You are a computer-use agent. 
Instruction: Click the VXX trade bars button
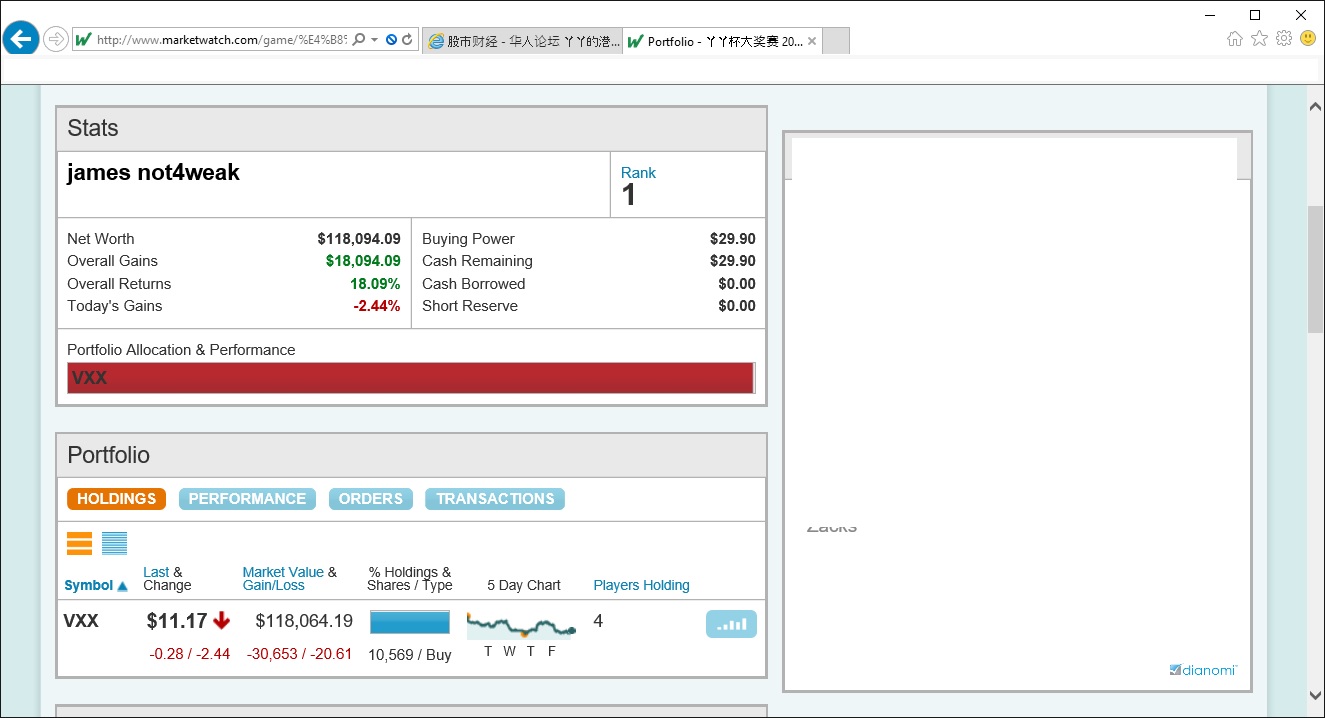pyautogui.click(x=731, y=624)
